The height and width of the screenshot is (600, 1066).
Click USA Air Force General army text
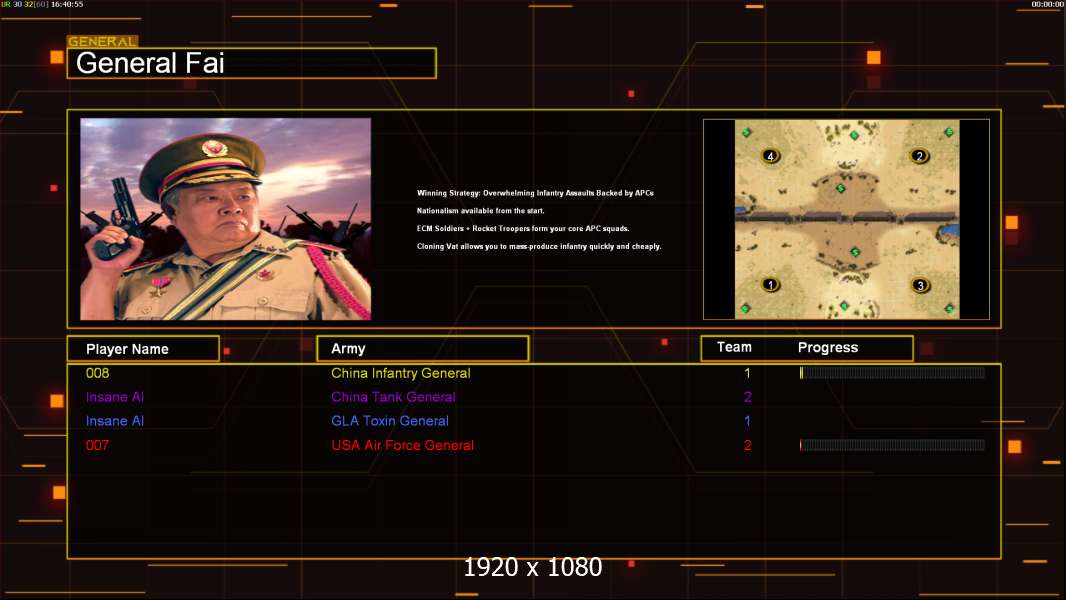(x=402, y=445)
